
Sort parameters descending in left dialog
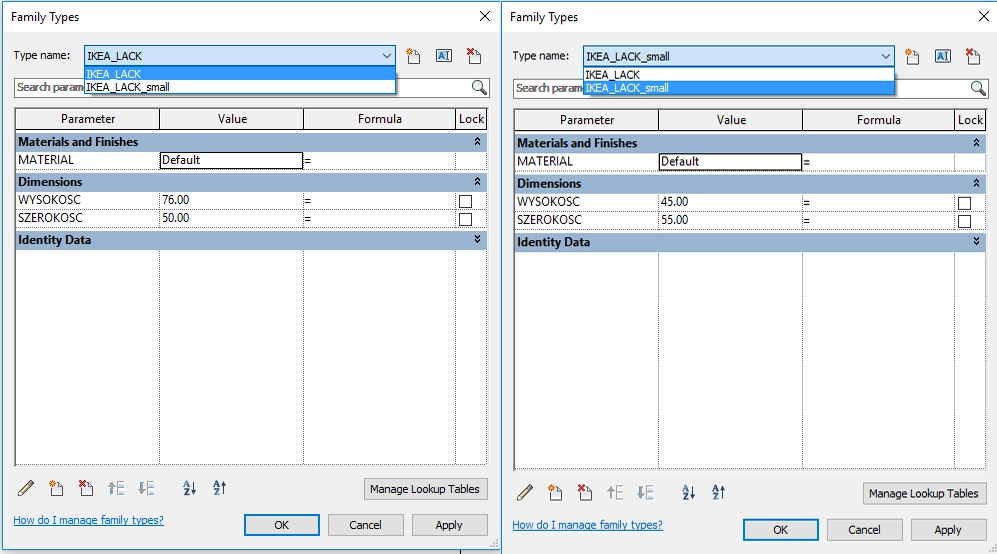click(x=219, y=488)
